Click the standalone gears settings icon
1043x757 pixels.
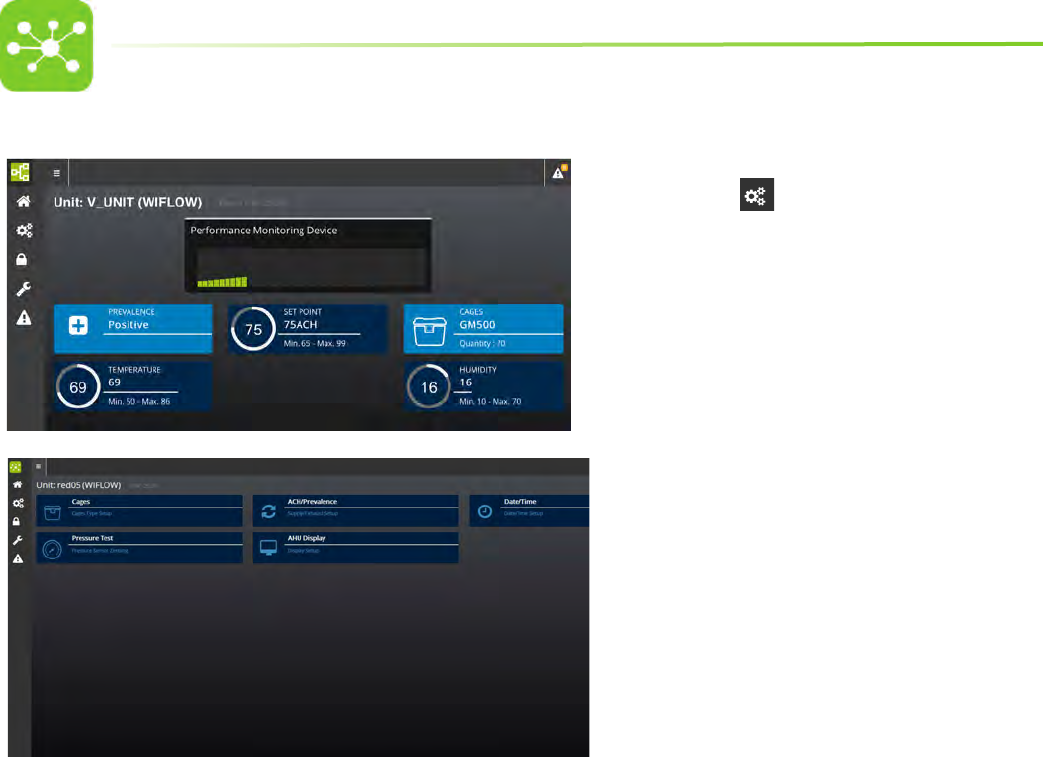(756, 195)
